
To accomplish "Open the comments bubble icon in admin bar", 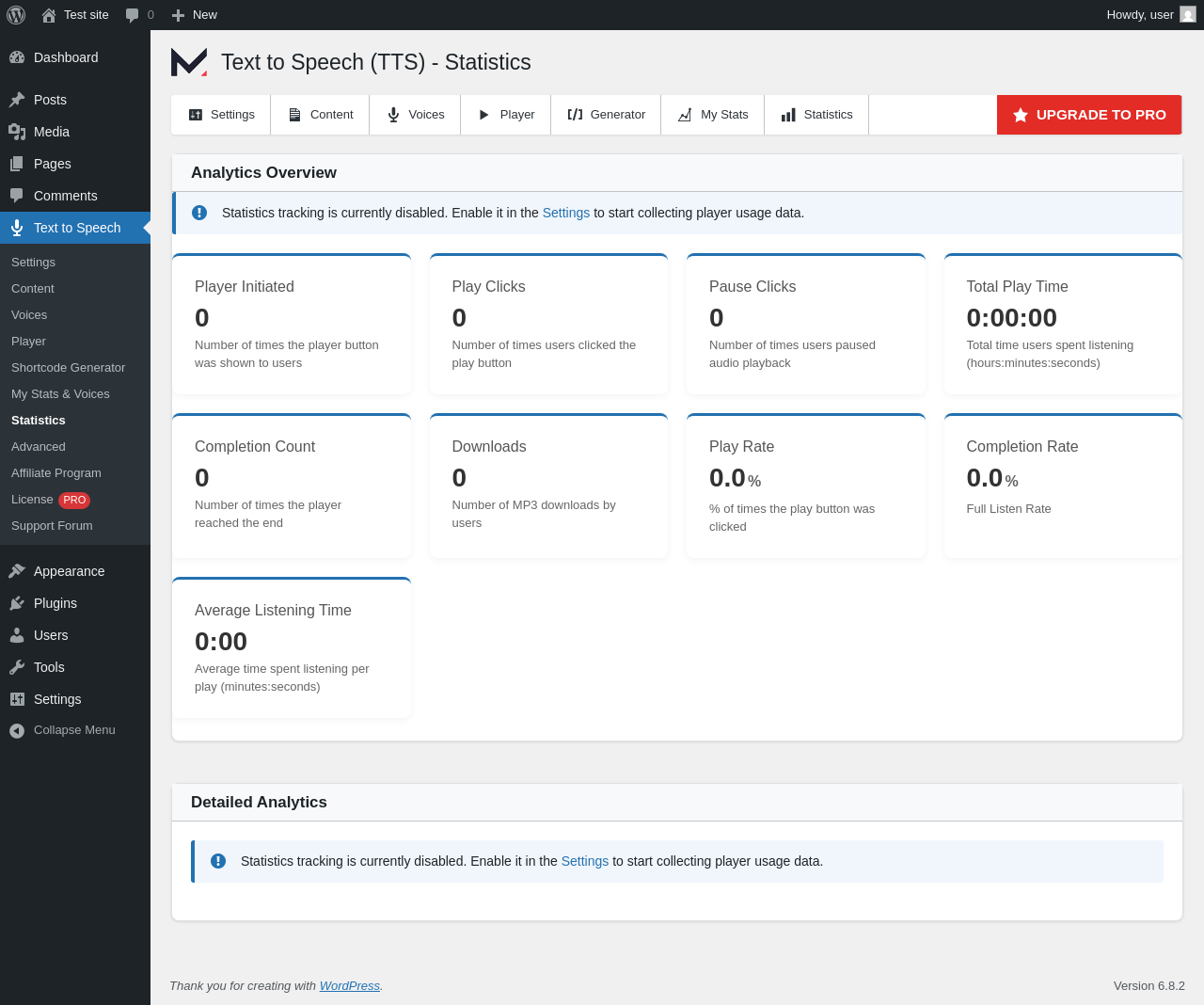I will (x=133, y=15).
